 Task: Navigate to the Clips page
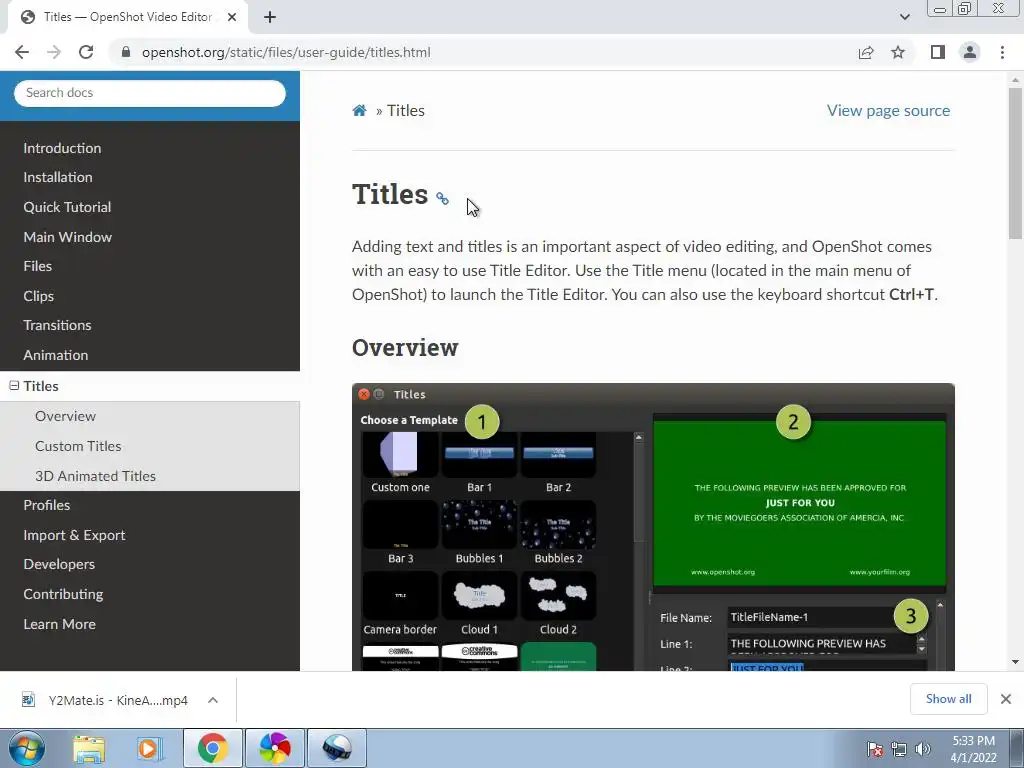click(x=39, y=296)
